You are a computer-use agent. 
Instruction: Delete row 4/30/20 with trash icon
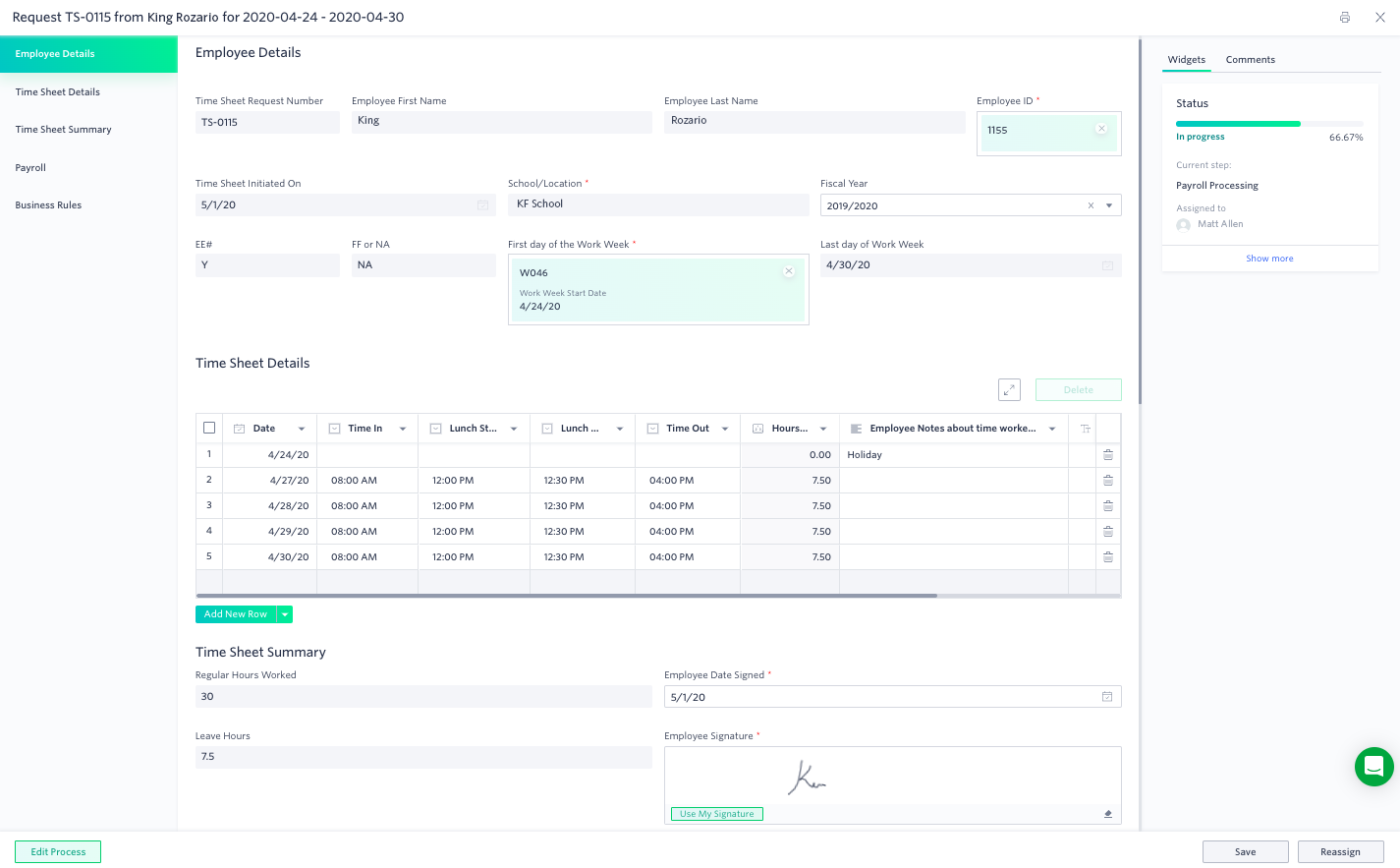pyautogui.click(x=1108, y=557)
